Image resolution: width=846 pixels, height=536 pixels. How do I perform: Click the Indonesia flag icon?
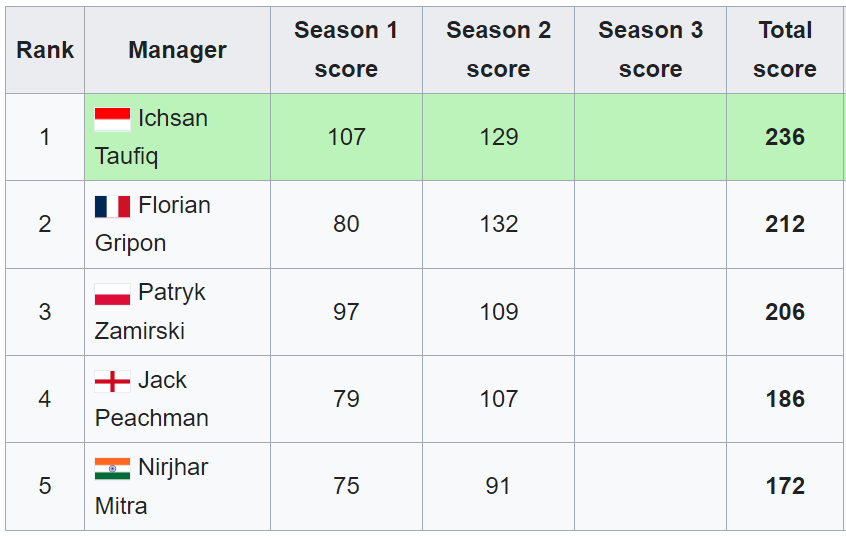click(112, 119)
